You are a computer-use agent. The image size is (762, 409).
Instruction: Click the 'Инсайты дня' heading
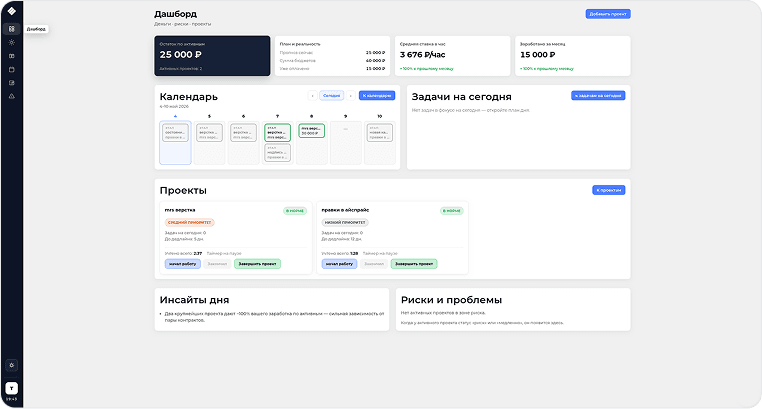pyautogui.click(x=194, y=300)
